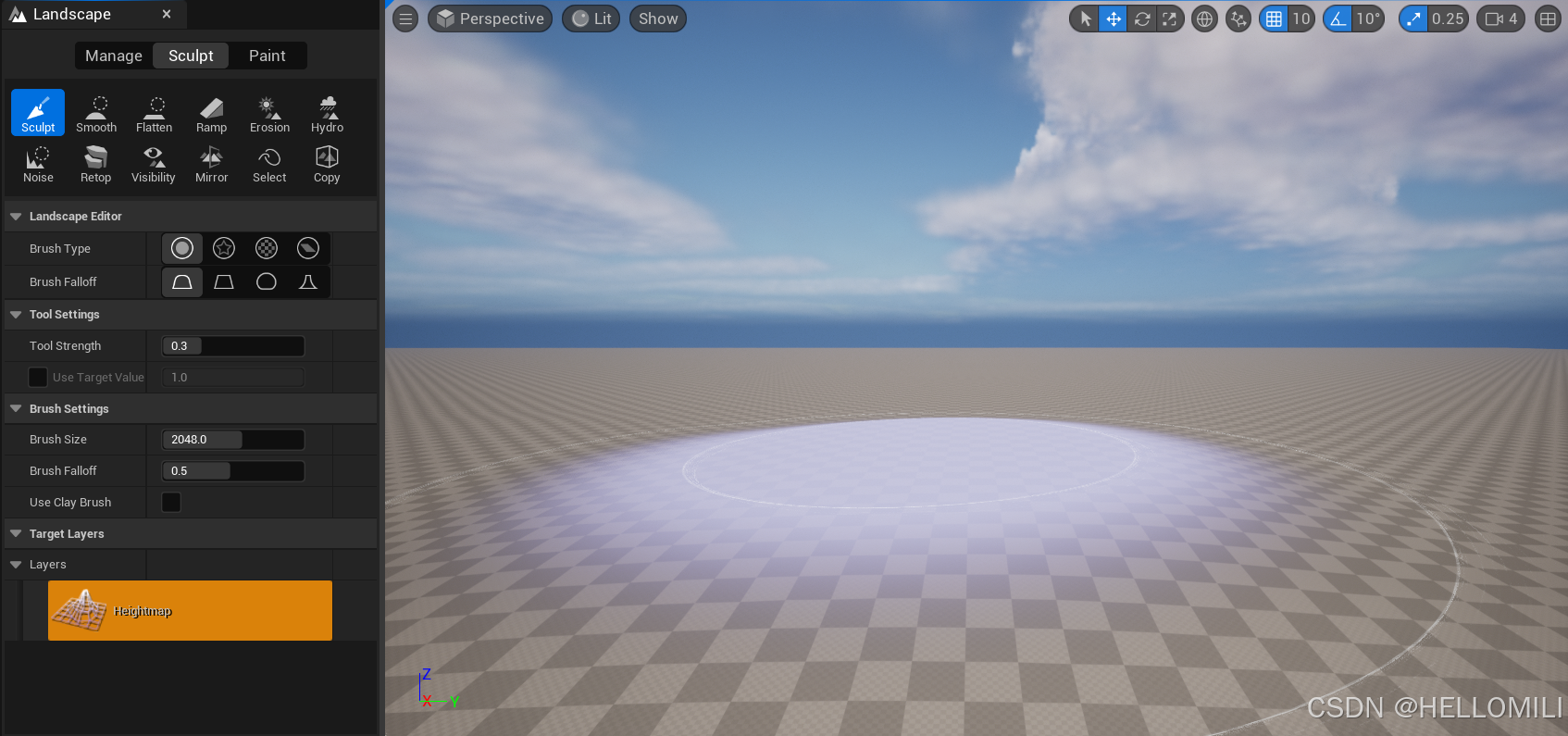
Task: Select the Mirror tool
Action: 211,164
